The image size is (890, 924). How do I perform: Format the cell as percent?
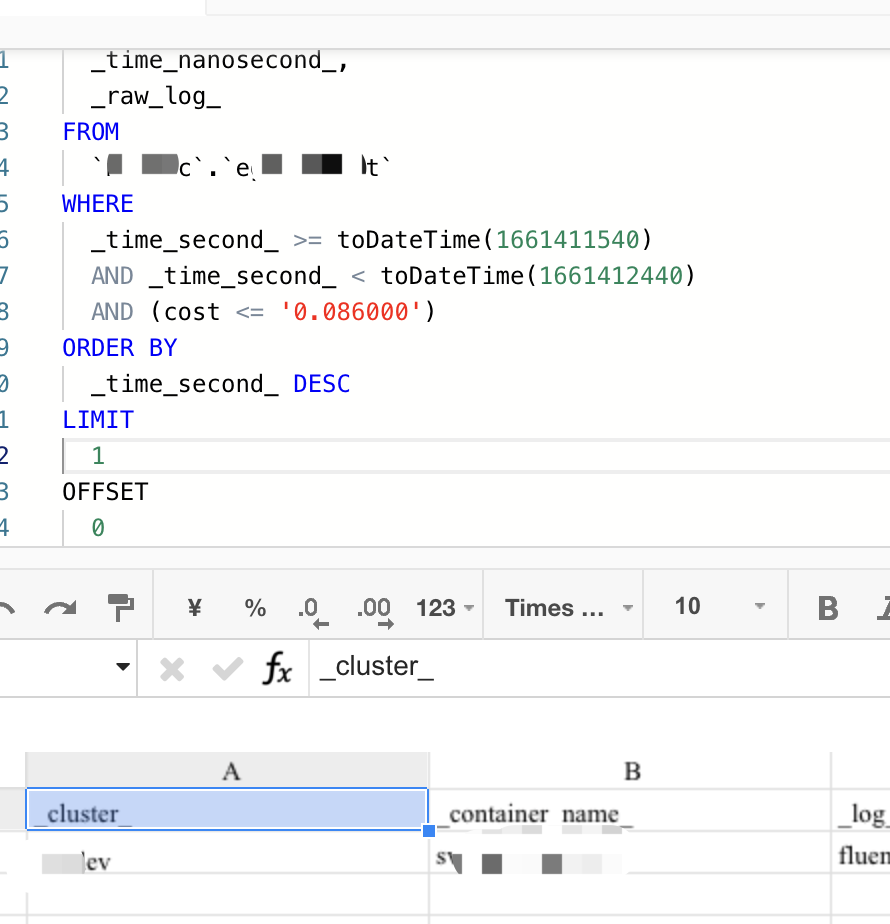tap(255, 608)
